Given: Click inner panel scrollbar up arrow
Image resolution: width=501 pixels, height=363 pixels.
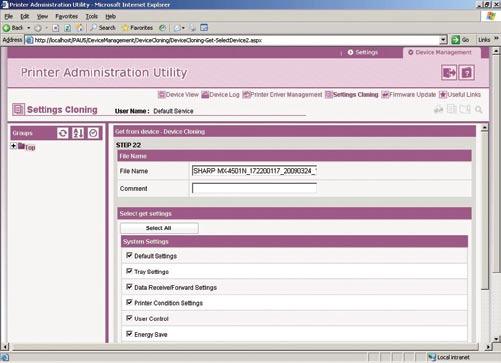Looking at the screenshot, I should click(x=485, y=127).
